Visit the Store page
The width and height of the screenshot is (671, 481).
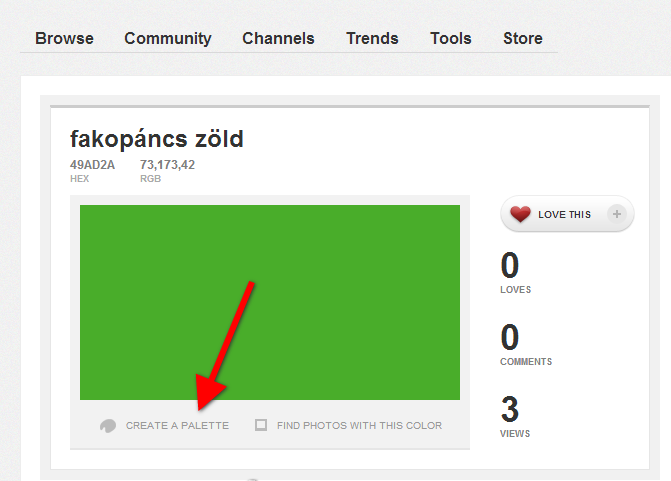pos(522,39)
